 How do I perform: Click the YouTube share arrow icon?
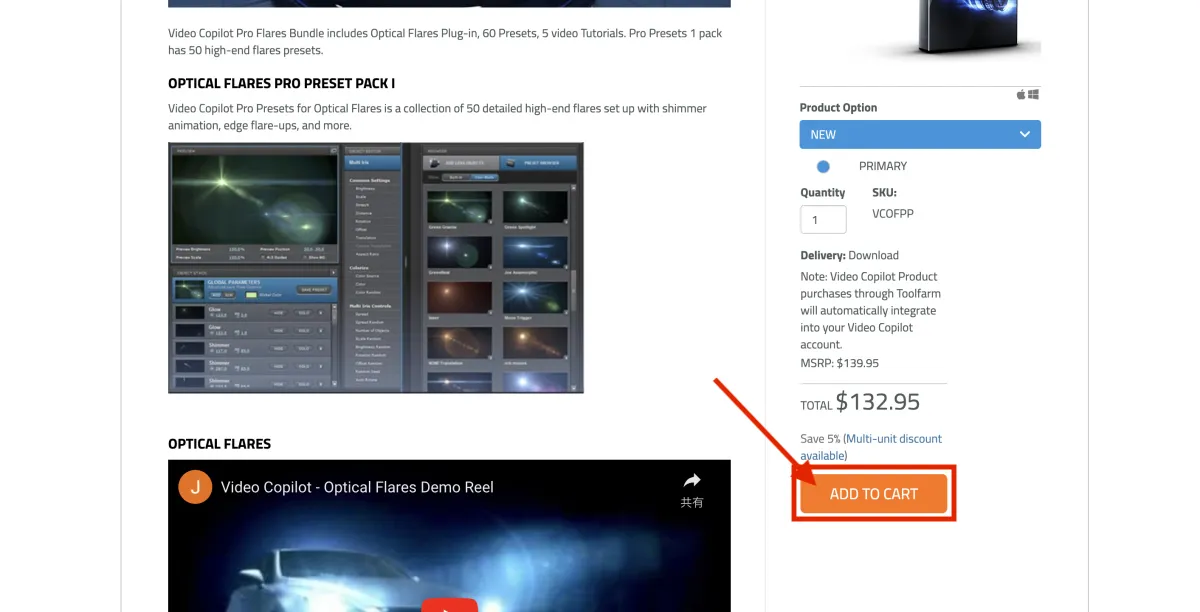(692, 480)
